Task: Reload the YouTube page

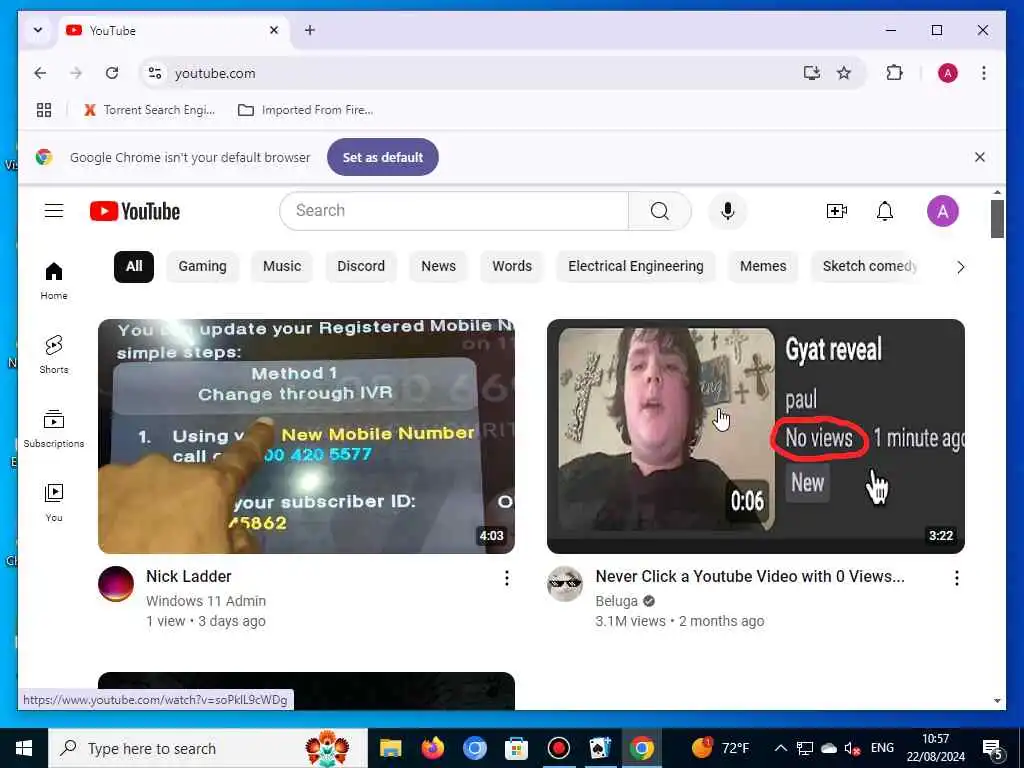Action: coord(112,73)
